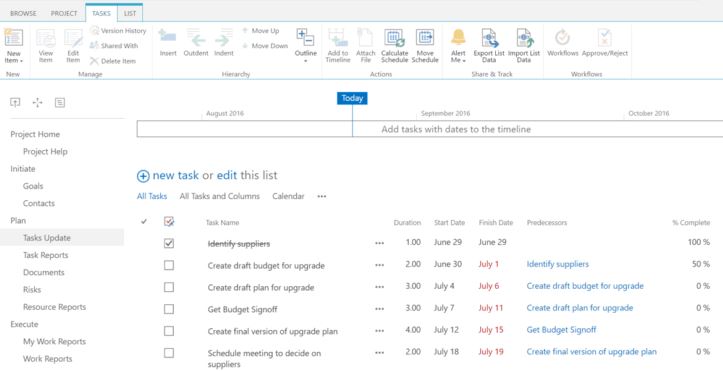Open the LIST ribbon tab
723x371 pixels.
130,13
